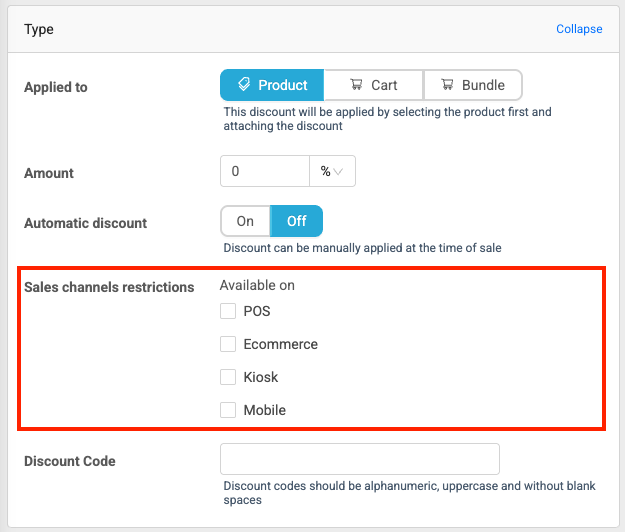Click the Sales channels restrictions label
This screenshot has width=625, height=532.
pyautogui.click(x=109, y=287)
